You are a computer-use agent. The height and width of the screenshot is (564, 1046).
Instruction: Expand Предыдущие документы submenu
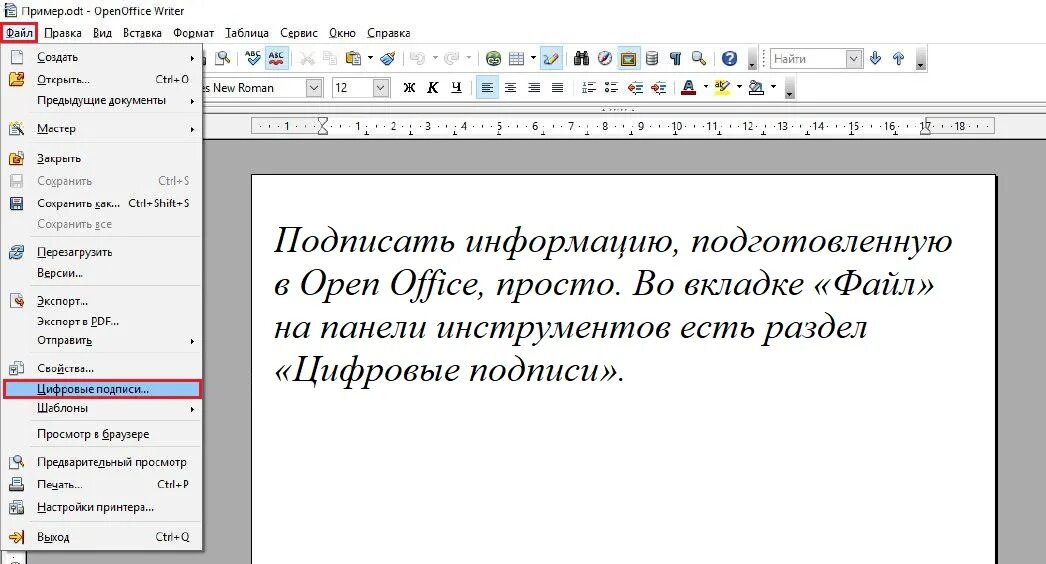click(102, 100)
